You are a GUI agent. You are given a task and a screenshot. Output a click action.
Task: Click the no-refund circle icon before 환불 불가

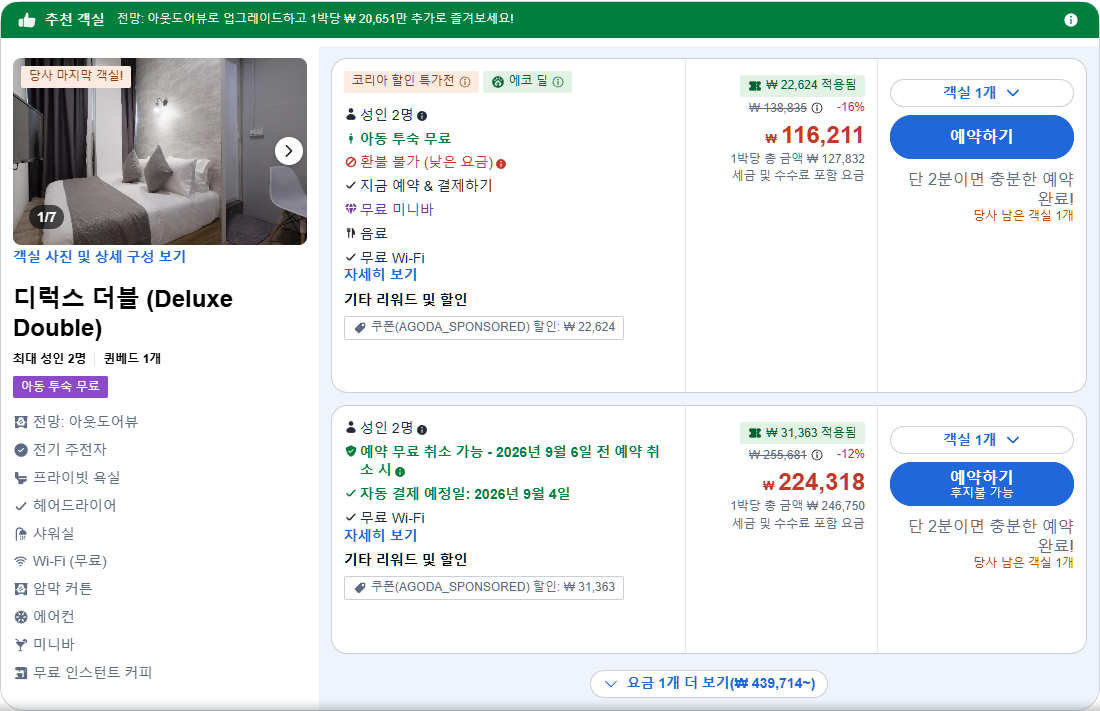(x=351, y=162)
